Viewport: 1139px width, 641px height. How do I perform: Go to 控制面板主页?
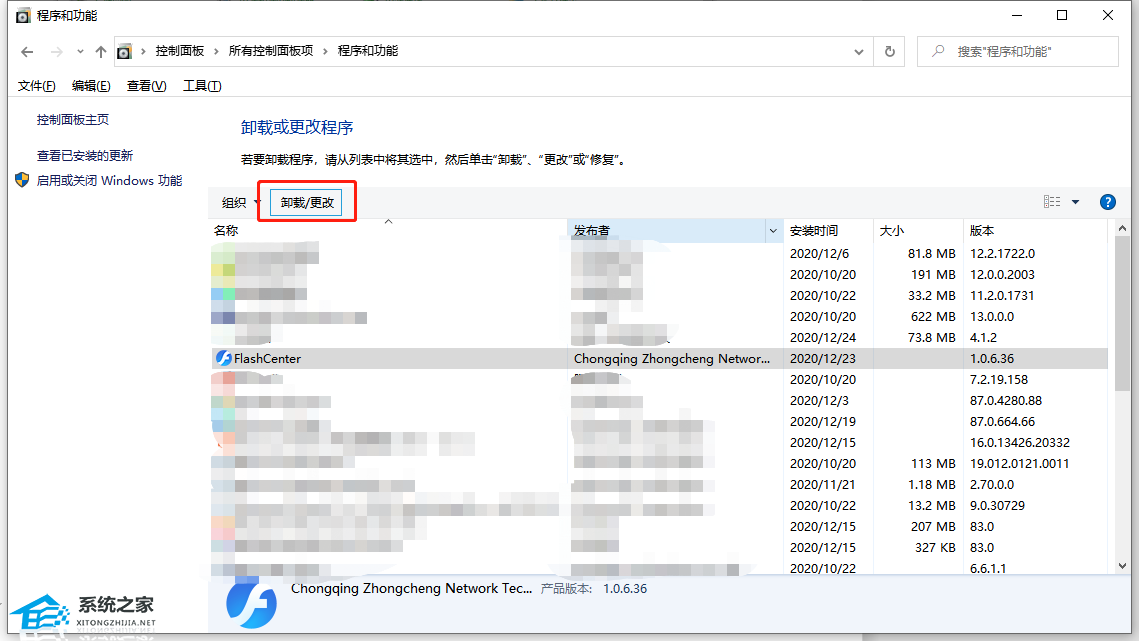pos(73,120)
